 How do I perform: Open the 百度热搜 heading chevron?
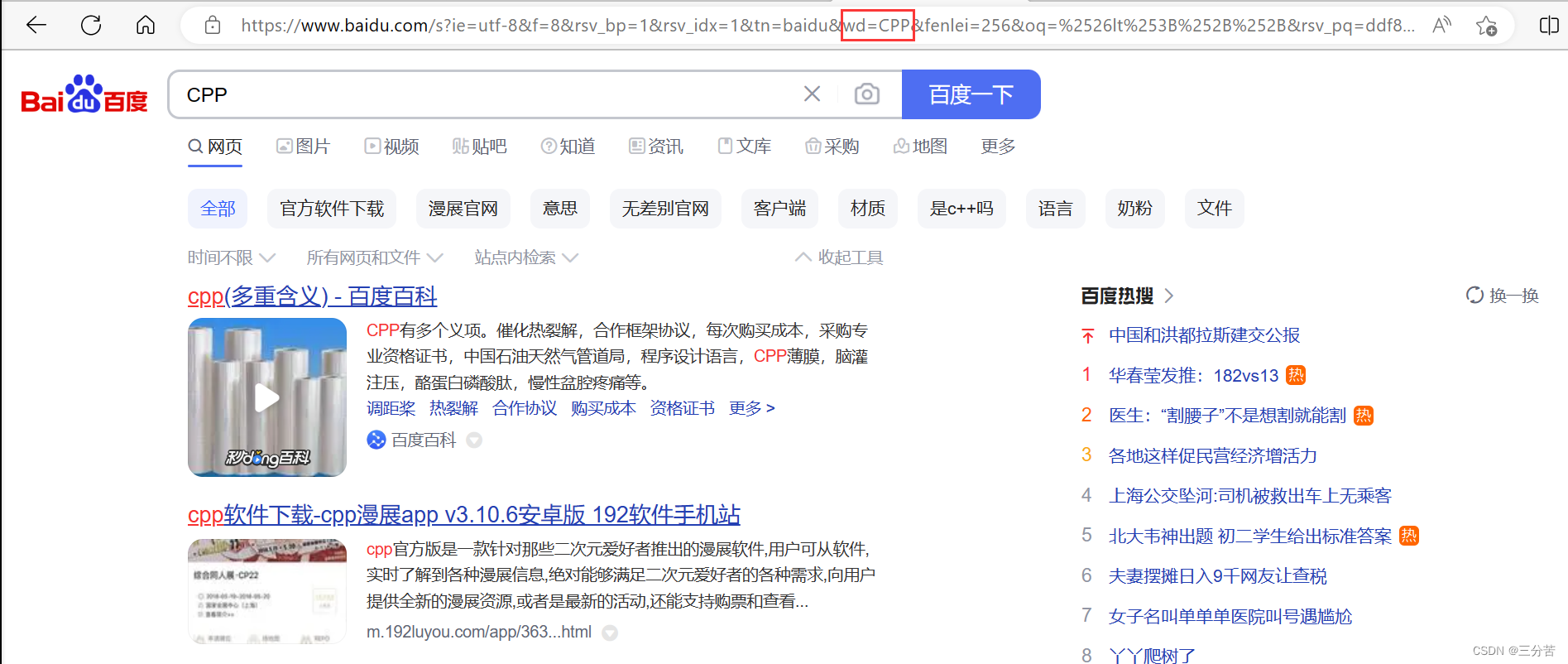[1168, 296]
